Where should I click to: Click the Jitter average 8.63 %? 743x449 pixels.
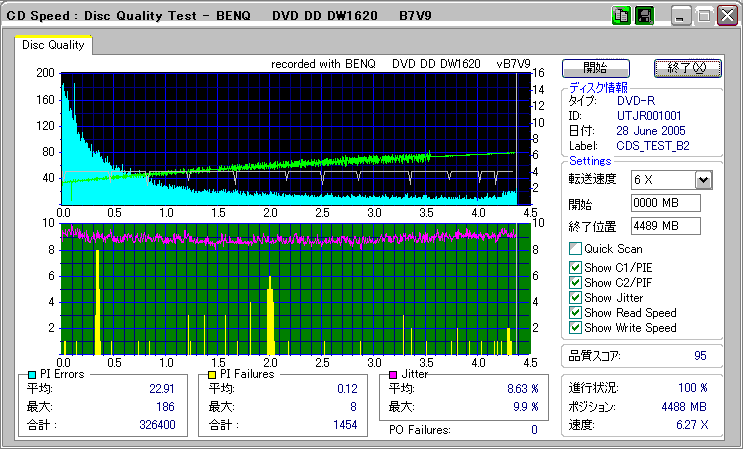pyautogui.click(x=523, y=389)
